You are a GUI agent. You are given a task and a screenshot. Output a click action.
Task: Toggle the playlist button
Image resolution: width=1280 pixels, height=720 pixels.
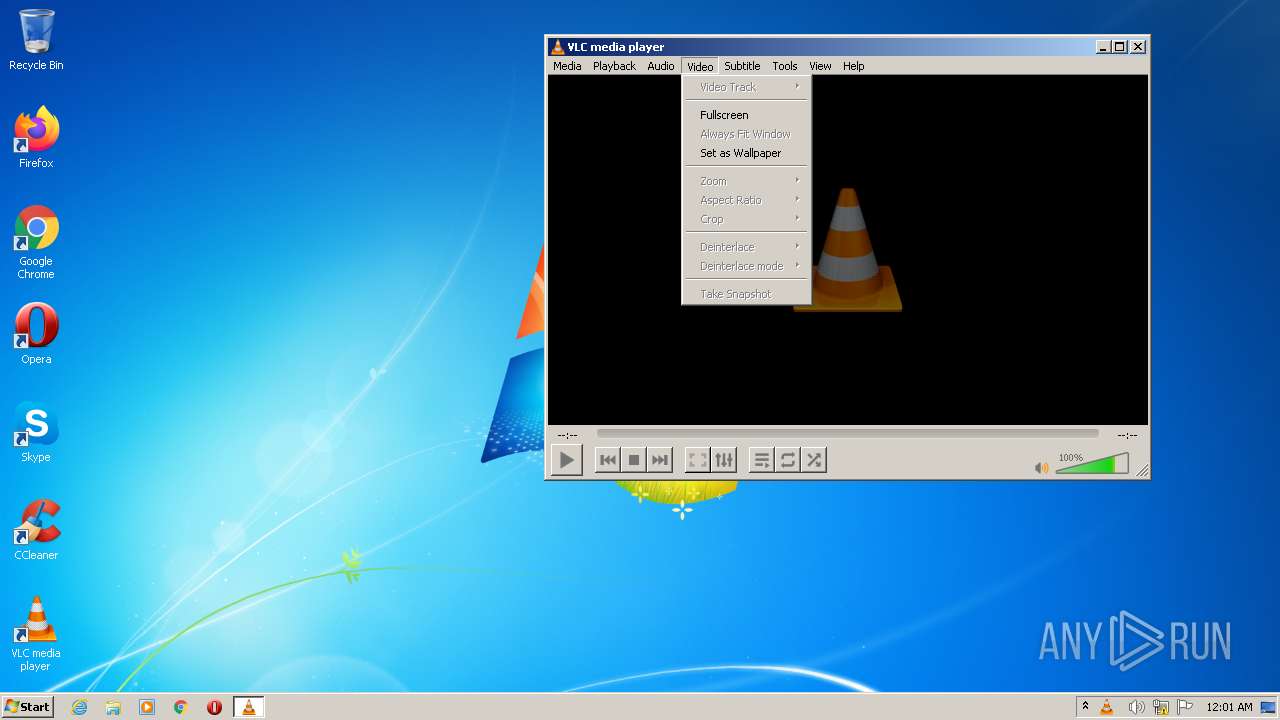coord(761,460)
